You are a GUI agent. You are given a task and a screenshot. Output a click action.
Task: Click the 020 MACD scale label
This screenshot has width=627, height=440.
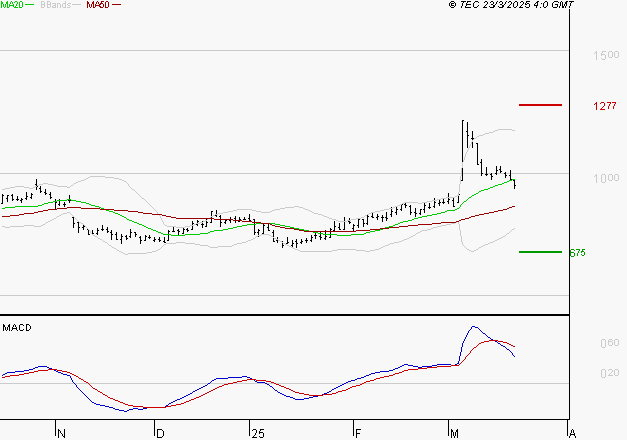[610, 373]
